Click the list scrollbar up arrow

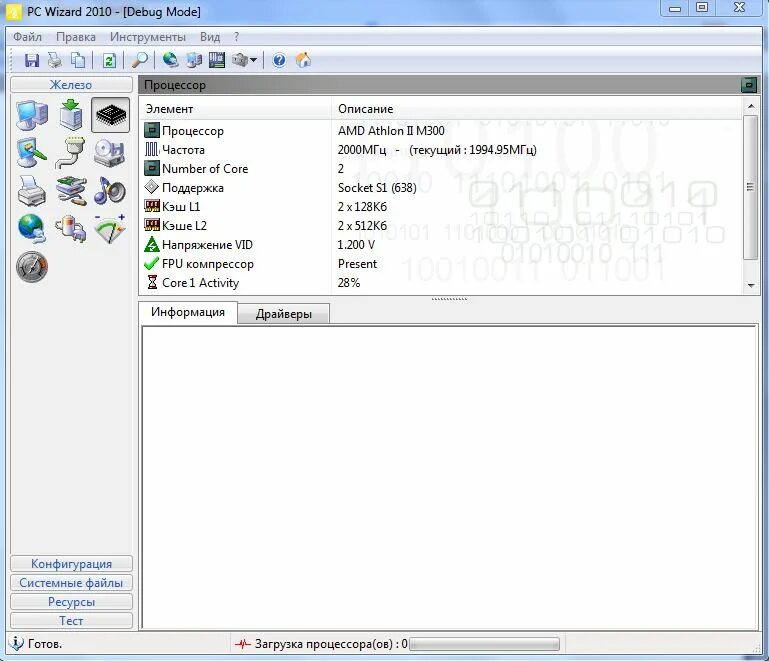(751, 106)
